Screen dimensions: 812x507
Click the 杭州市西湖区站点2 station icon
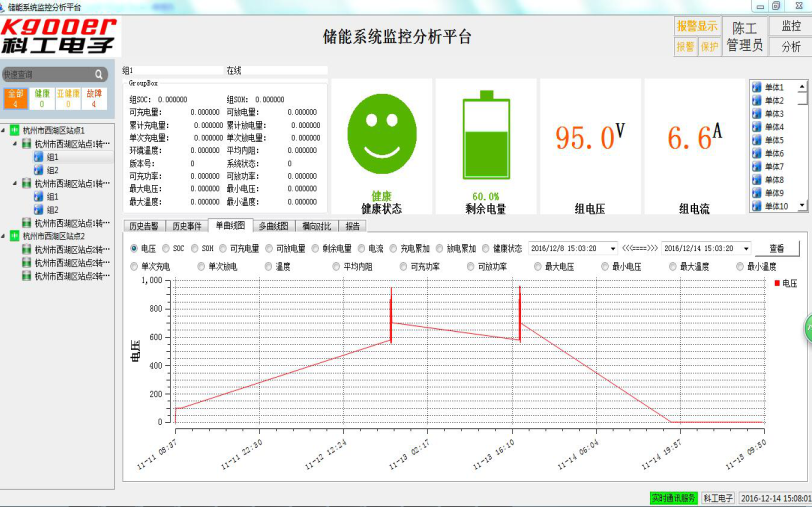(x=15, y=236)
